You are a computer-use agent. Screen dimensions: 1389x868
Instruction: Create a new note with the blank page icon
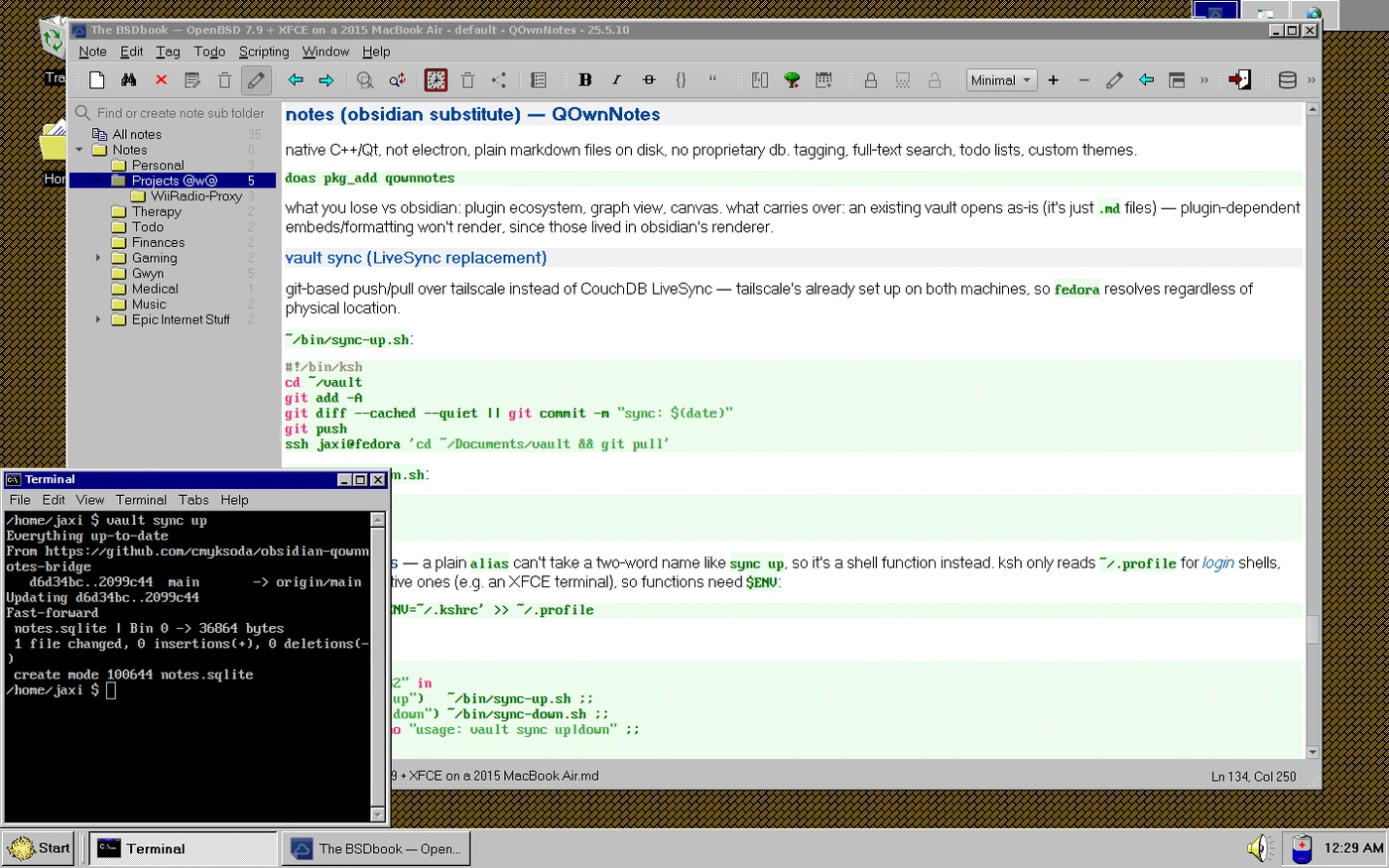[96, 80]
